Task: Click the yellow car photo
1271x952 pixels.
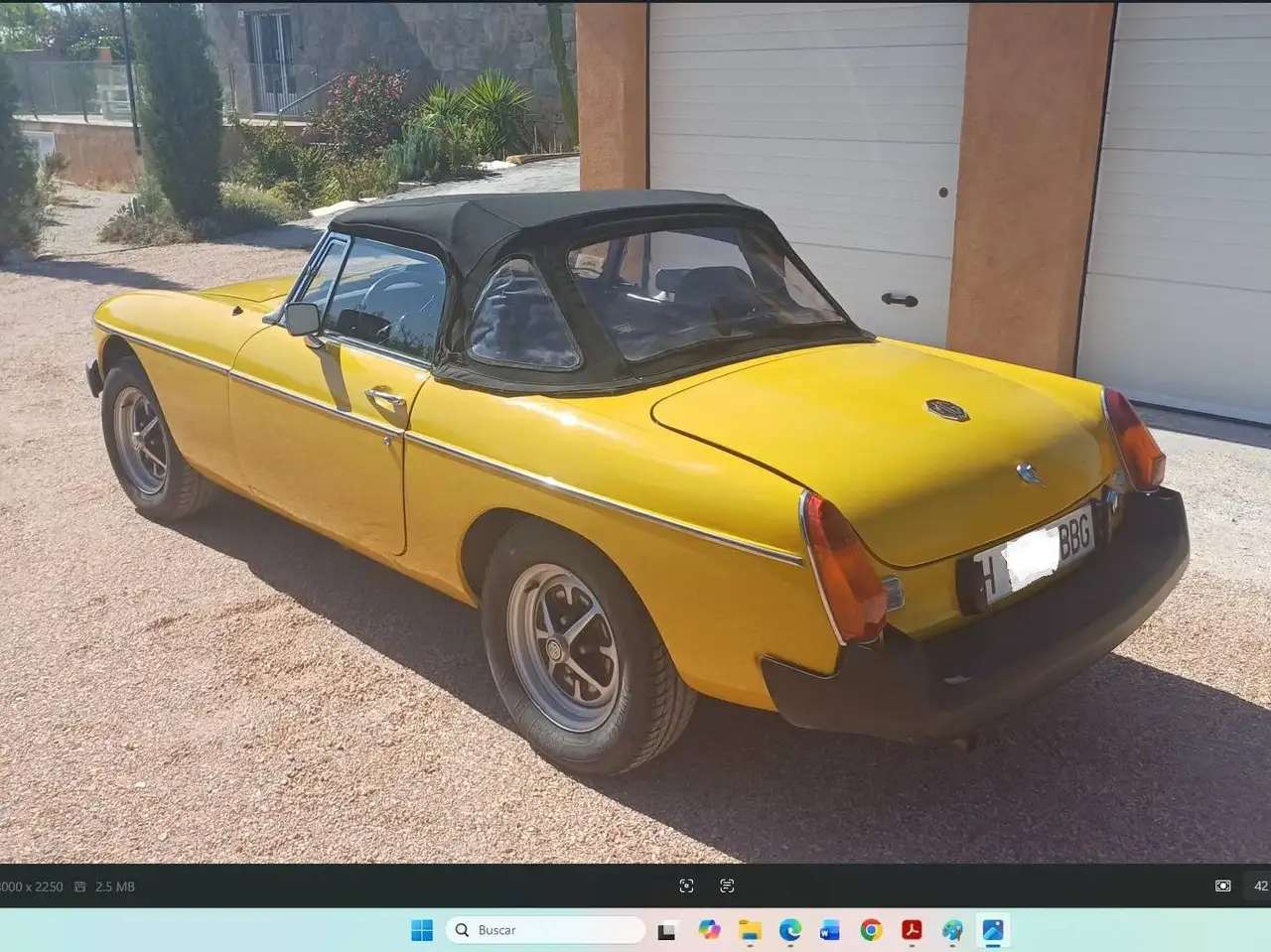Action: pos(635,432)
